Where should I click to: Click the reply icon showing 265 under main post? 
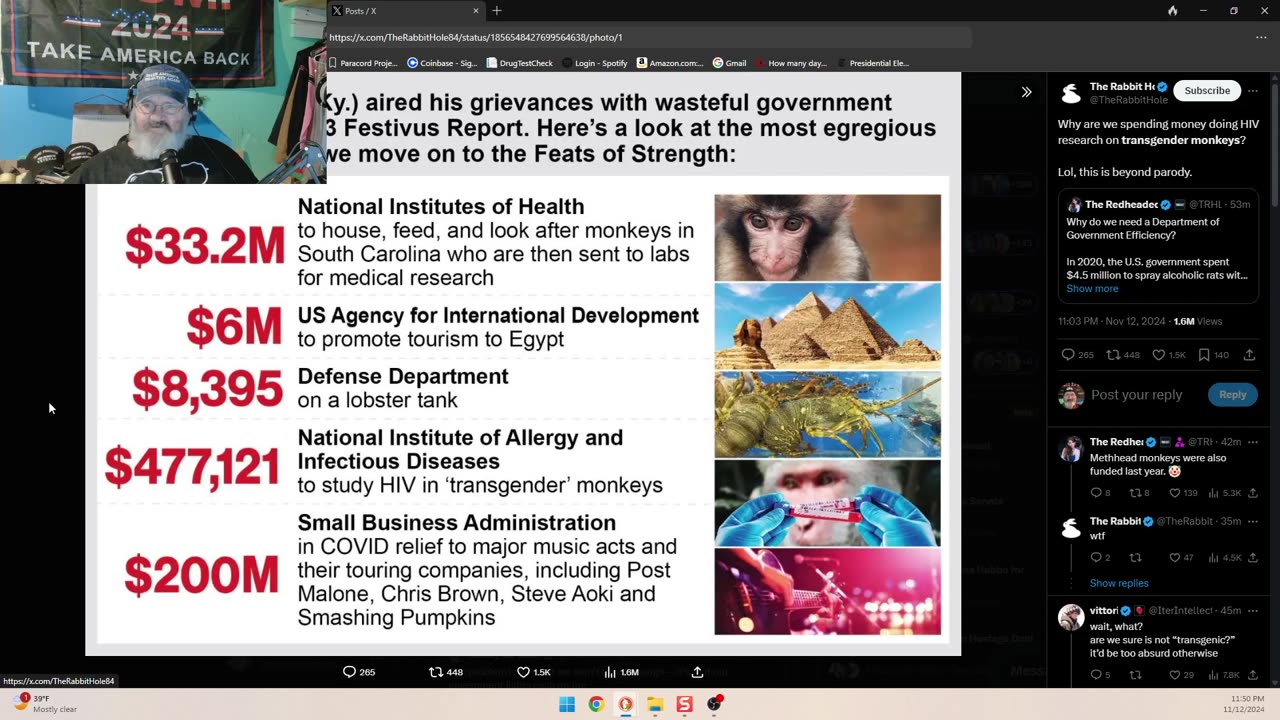click(1067, 355)
